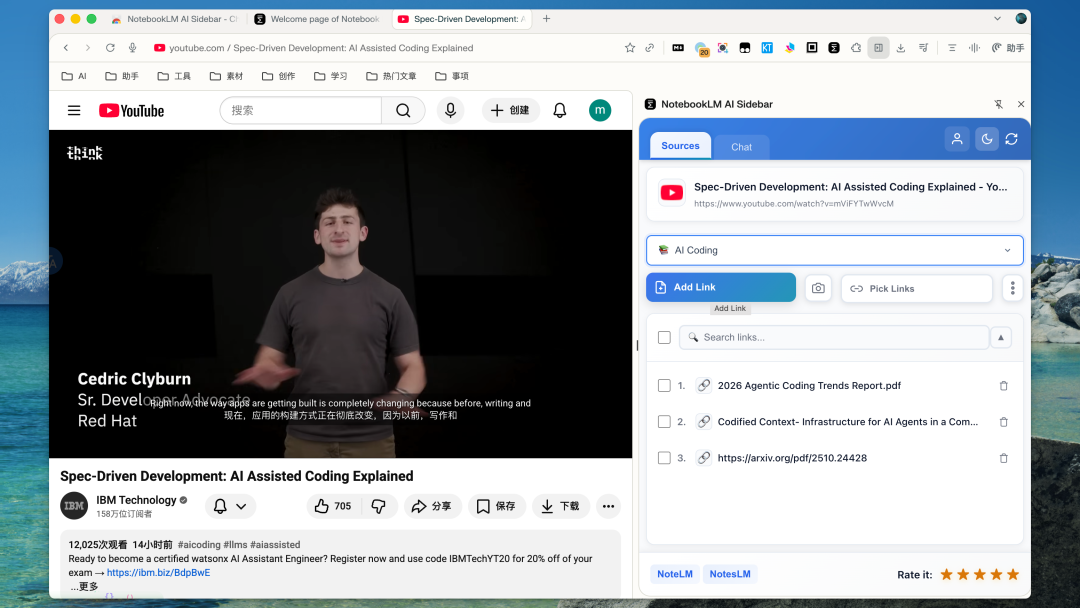Delete the arxiv.org/pdf/2510.24428 link

tap(1004, 458)
